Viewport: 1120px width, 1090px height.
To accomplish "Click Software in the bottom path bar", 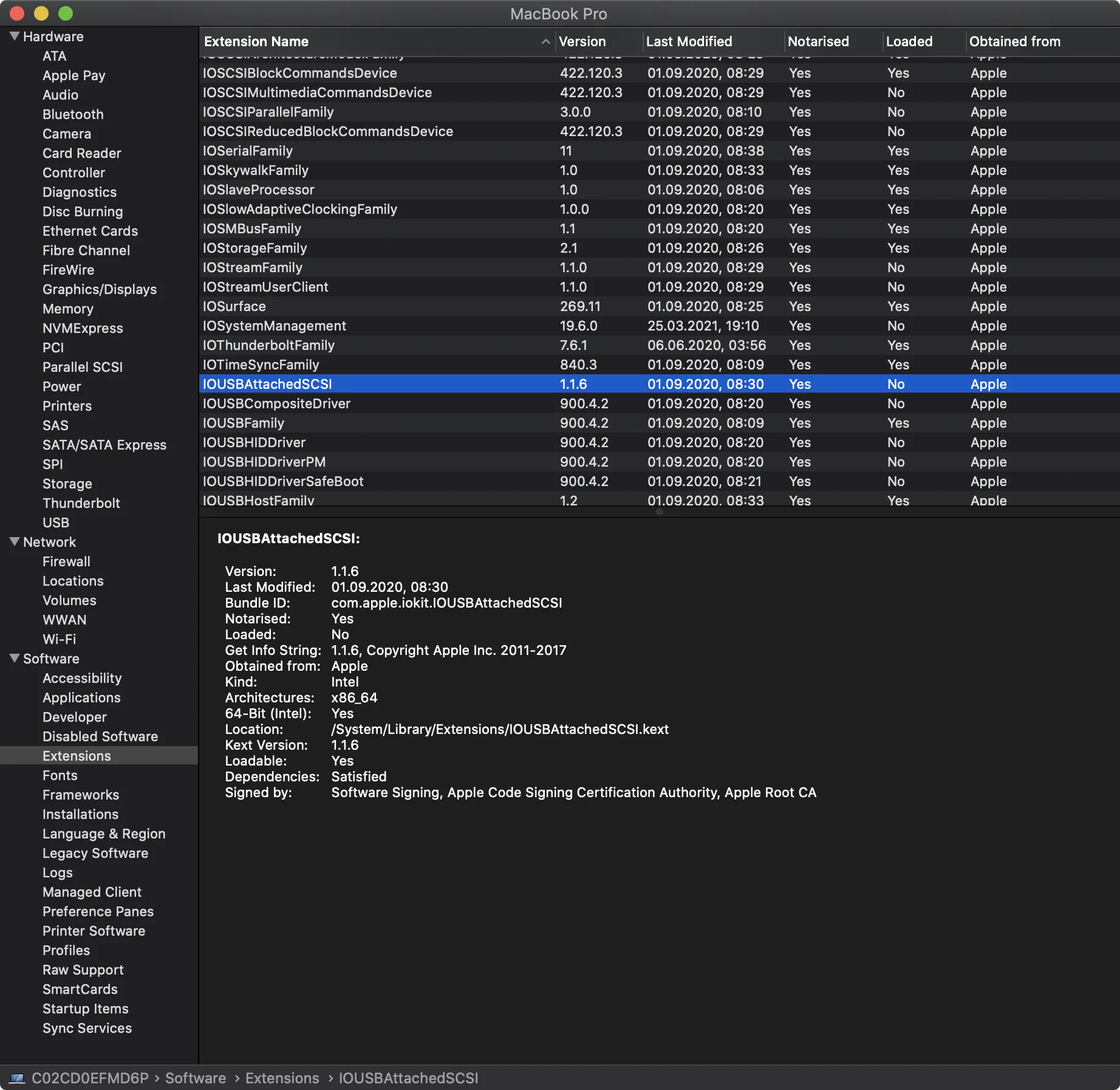I will coord(196,1078).
